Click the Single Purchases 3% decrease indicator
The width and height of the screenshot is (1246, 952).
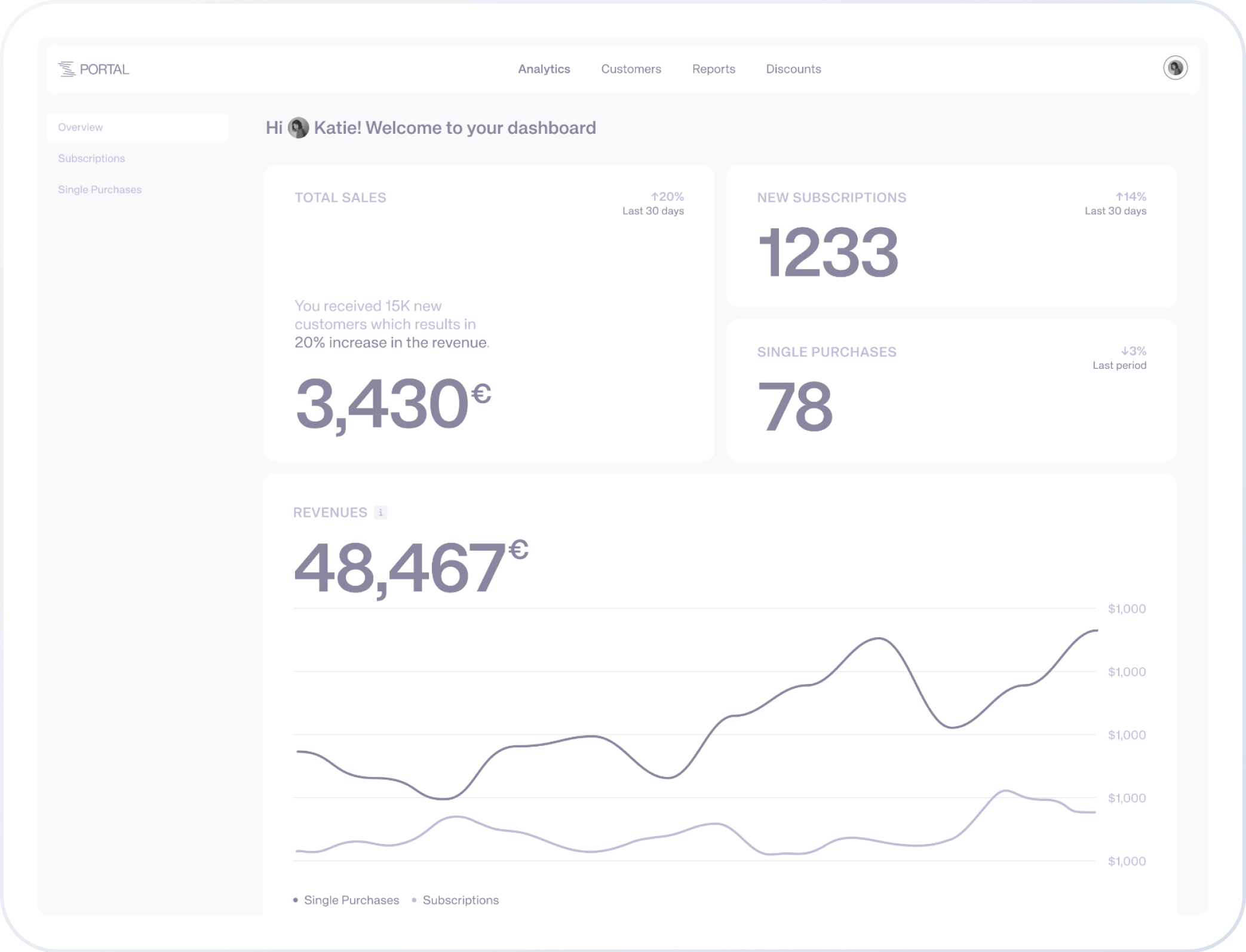coord(1133,351)
